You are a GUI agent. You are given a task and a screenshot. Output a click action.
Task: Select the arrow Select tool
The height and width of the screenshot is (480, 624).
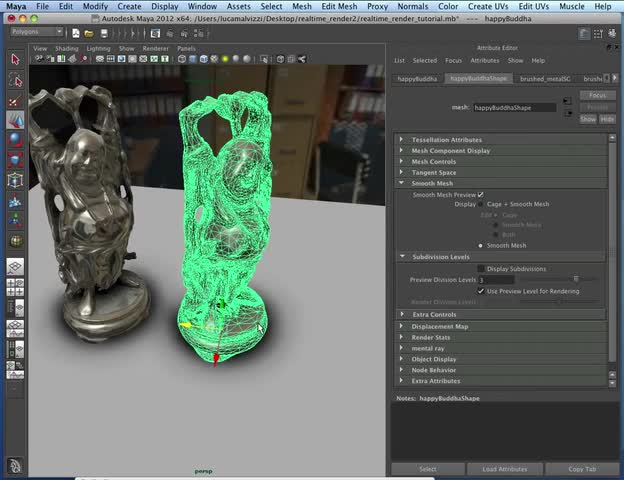pyautogui.click(x=15, y=60)
